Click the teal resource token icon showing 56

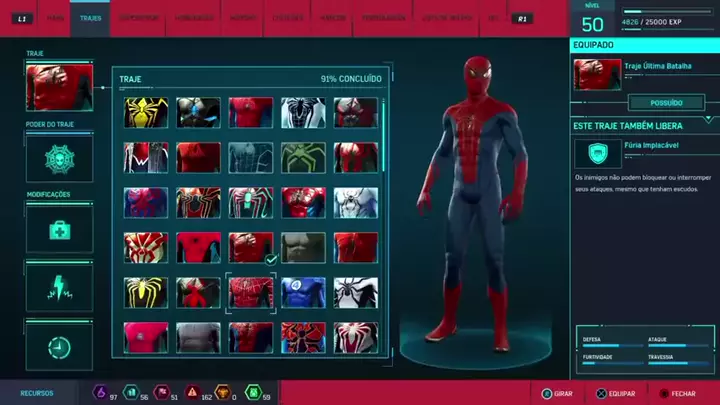tap(131, 392)
